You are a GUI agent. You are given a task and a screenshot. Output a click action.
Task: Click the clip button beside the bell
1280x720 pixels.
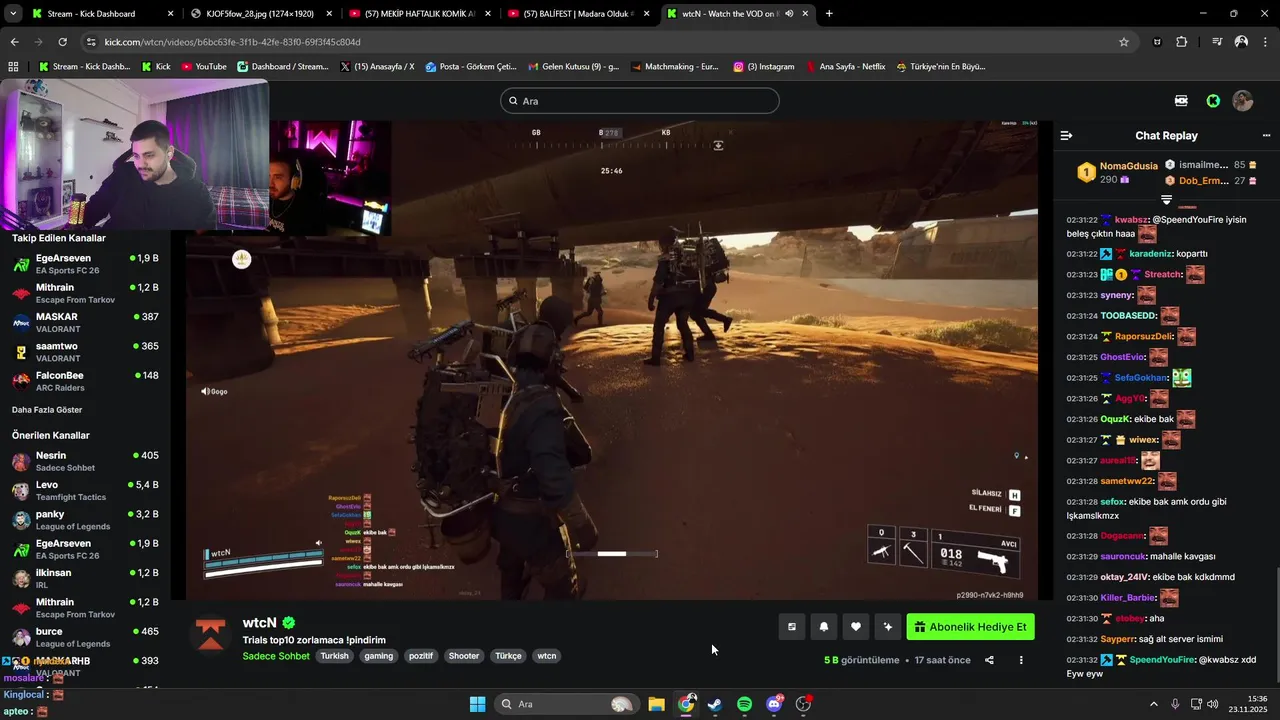pos(792,627)
